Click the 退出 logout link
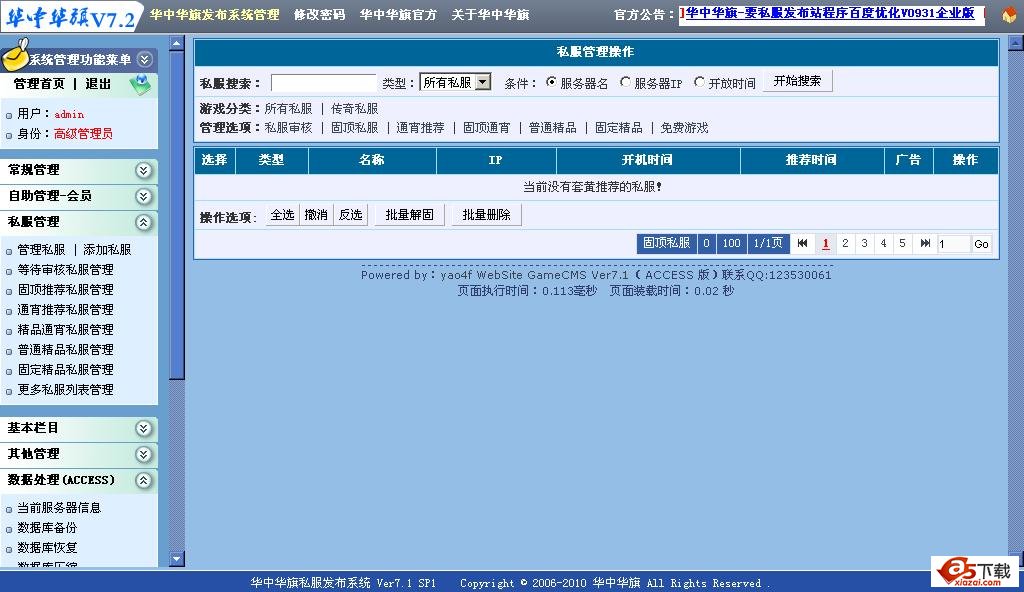 (98, 84)
